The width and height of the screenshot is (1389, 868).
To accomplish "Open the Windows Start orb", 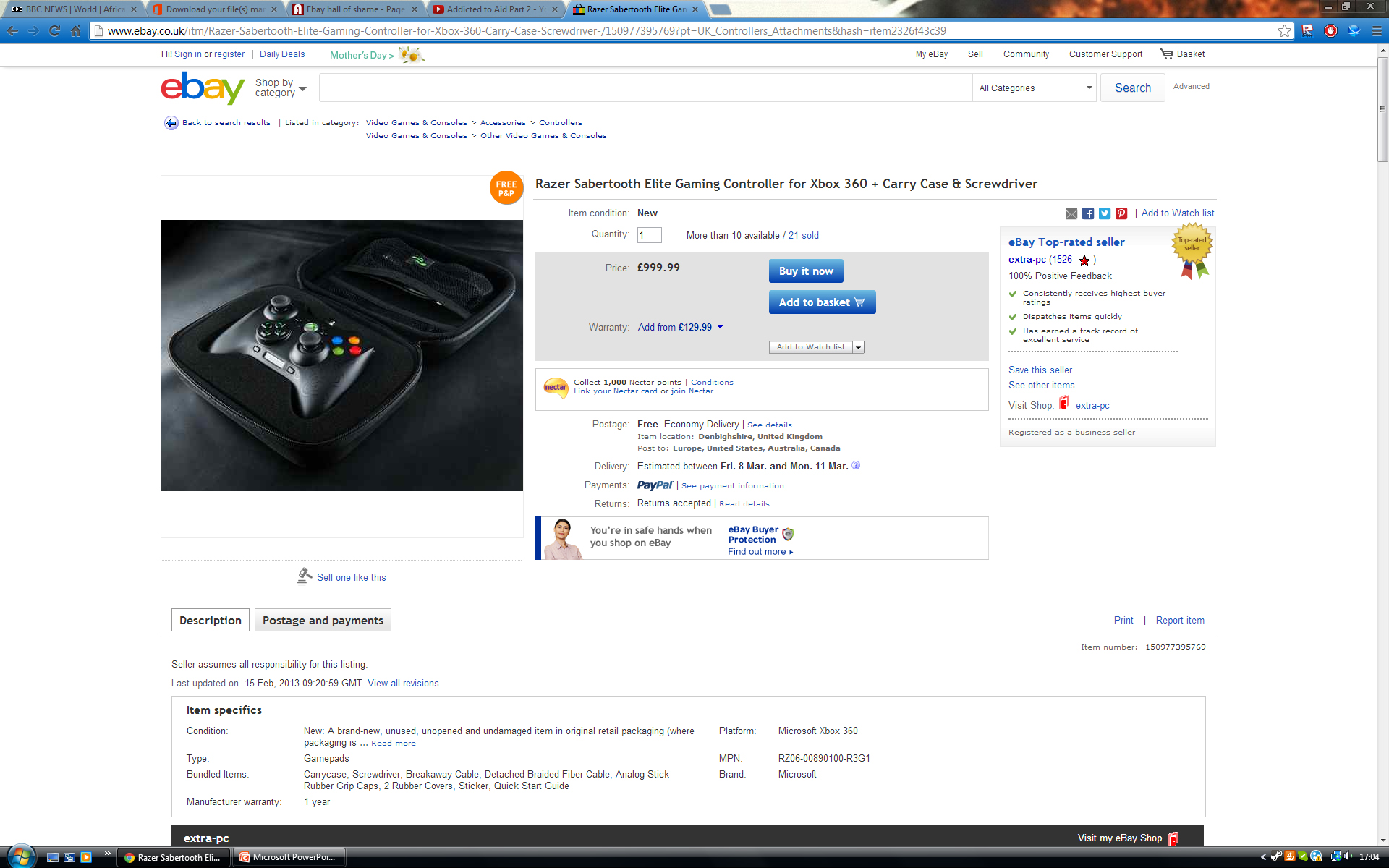I will click(20, 856).
